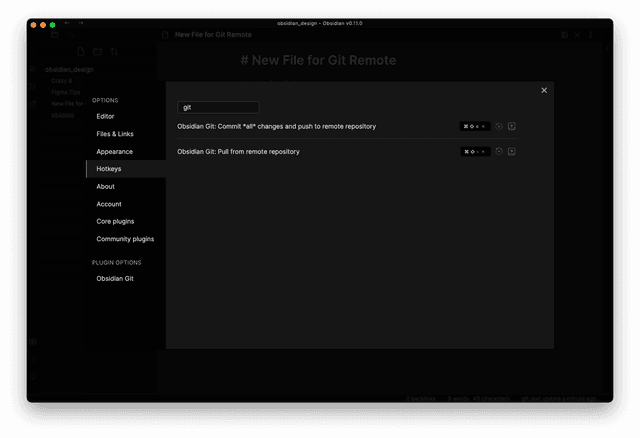The height and width of the screenshot is (438, 640).
Task: Click the 'Pull from remote repository' command text
Action: point(238,152)
